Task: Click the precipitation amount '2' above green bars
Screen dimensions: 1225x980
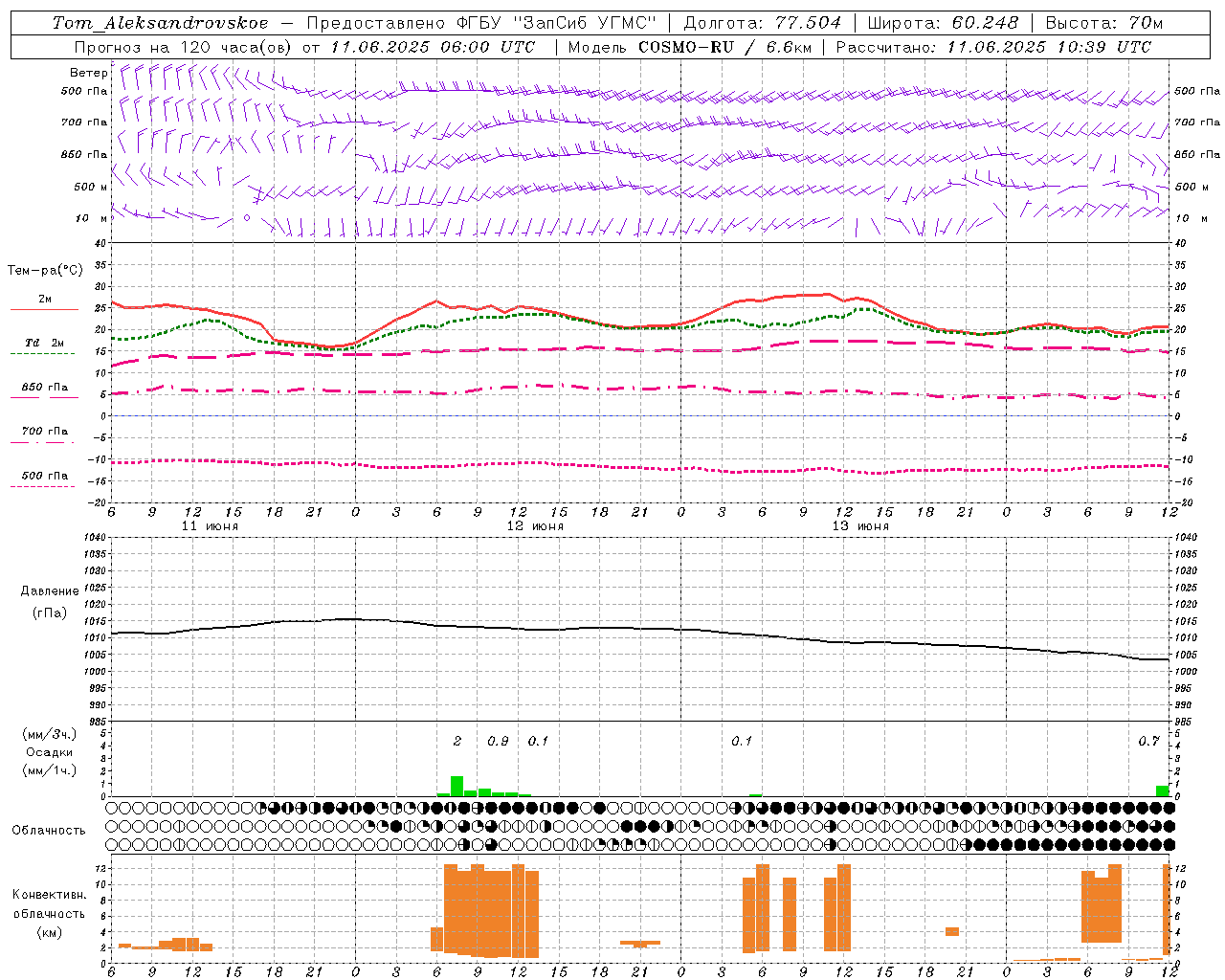Action: pyautogui.click(x=457, y=742)
